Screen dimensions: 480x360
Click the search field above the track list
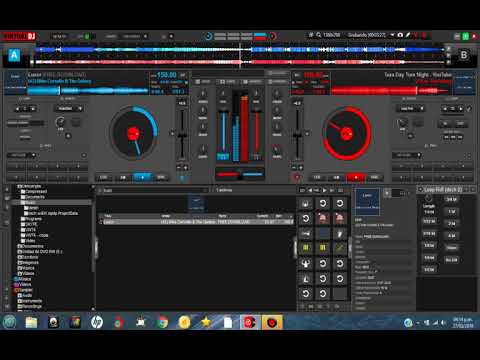(153, 190)
